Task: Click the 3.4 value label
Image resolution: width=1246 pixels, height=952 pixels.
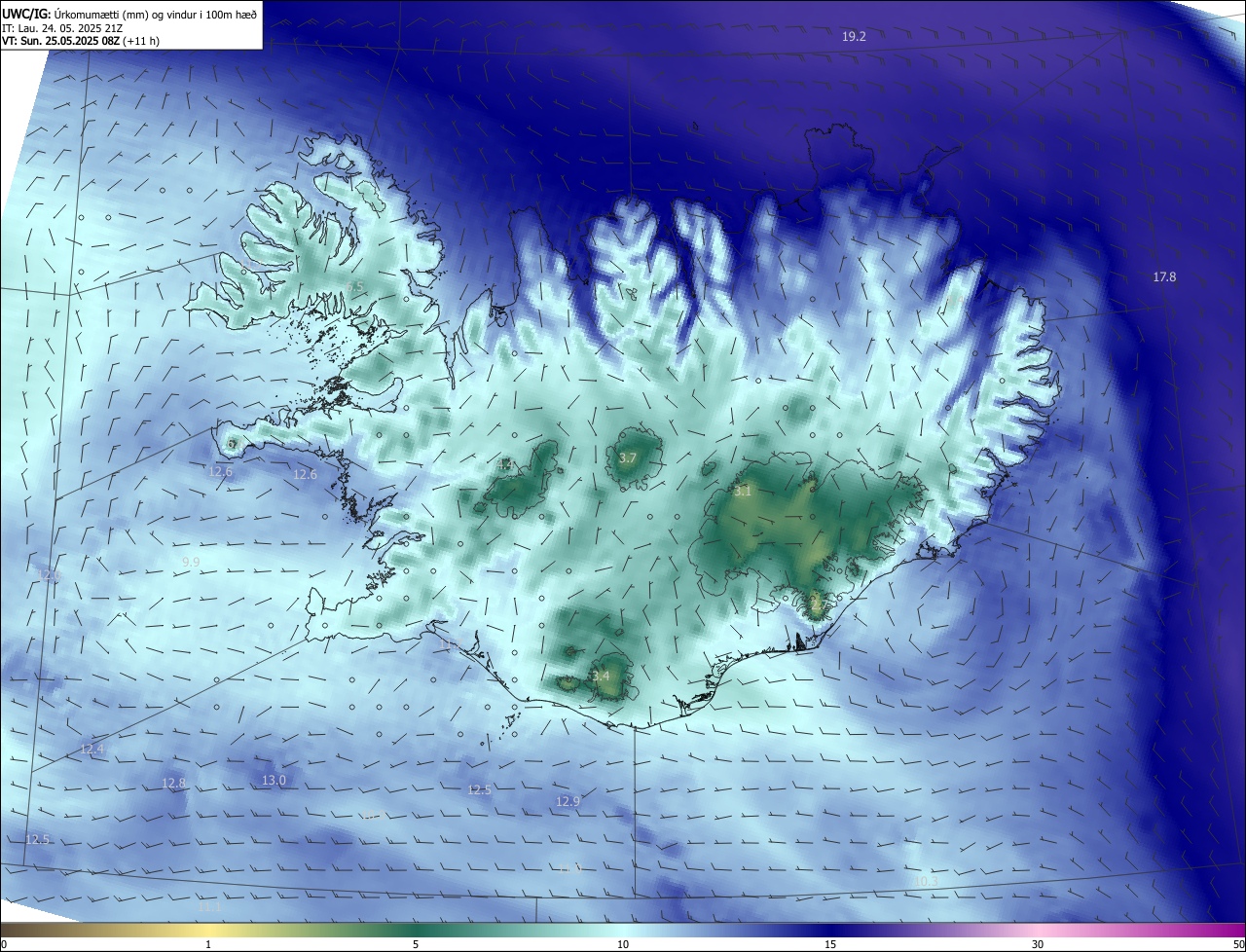Action: [x=601, y=677]
